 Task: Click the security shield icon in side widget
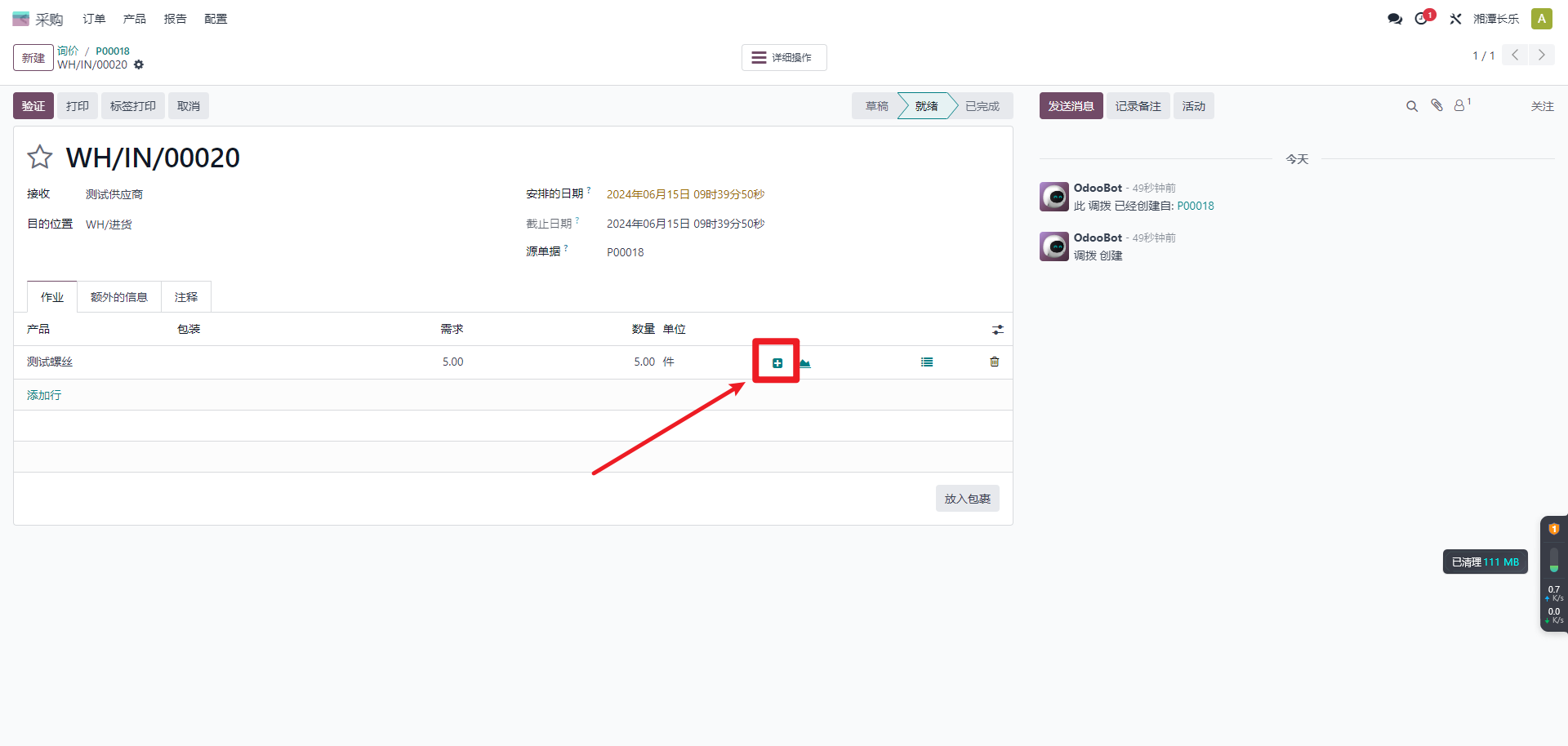(1553, 529)
